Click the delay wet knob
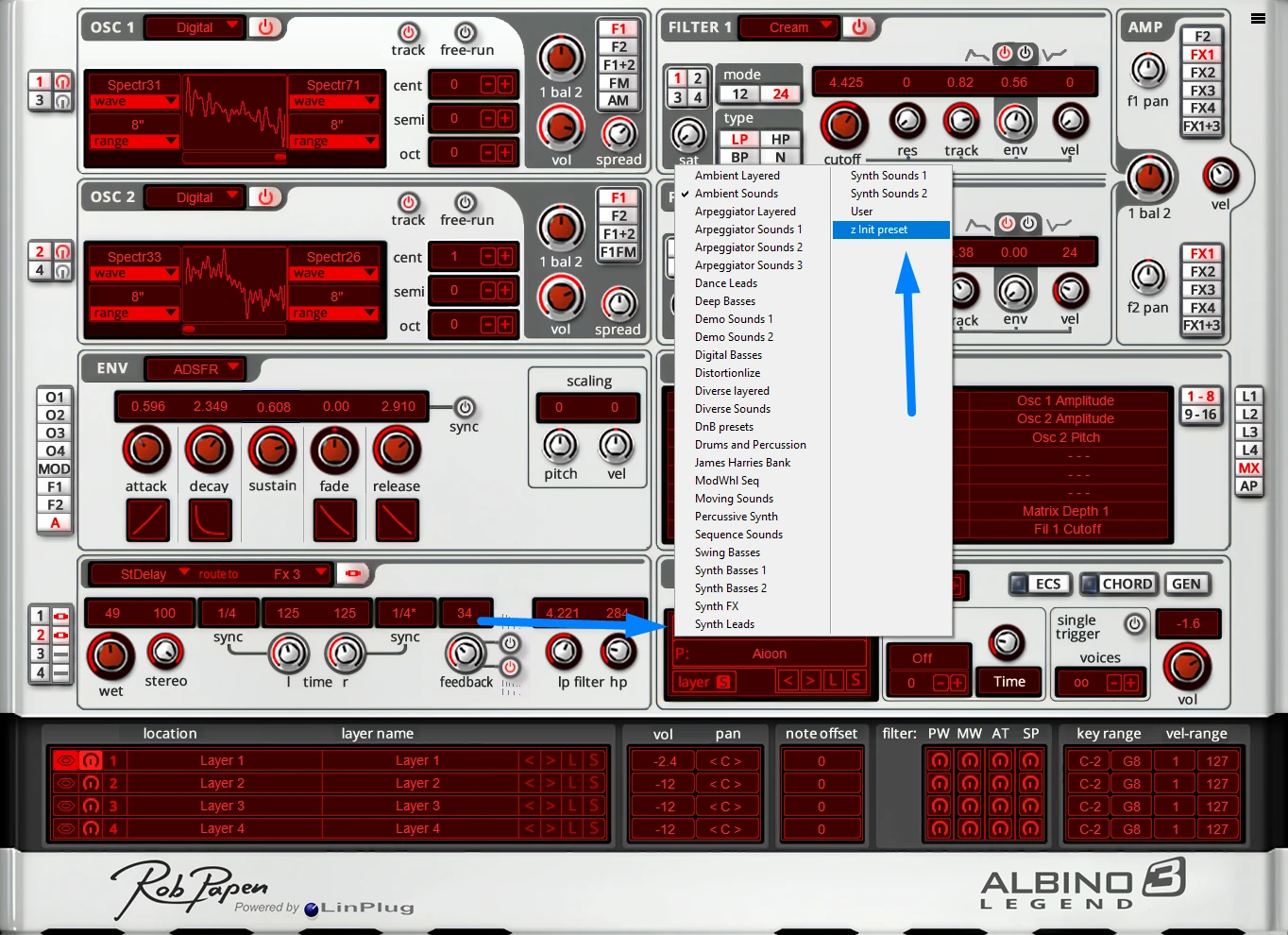 click(110, 655)
